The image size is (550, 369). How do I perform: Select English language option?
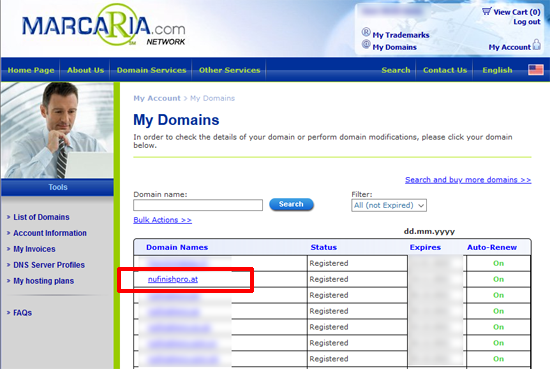[x=497, y=70]
